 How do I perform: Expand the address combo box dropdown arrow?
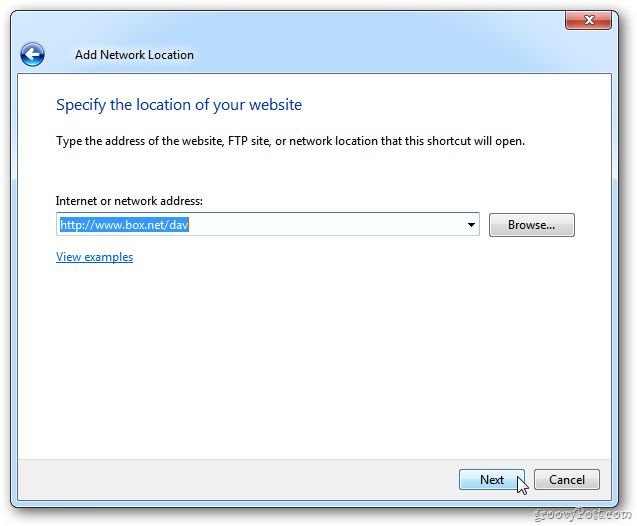pyautogui.click(x=471, y=225)
